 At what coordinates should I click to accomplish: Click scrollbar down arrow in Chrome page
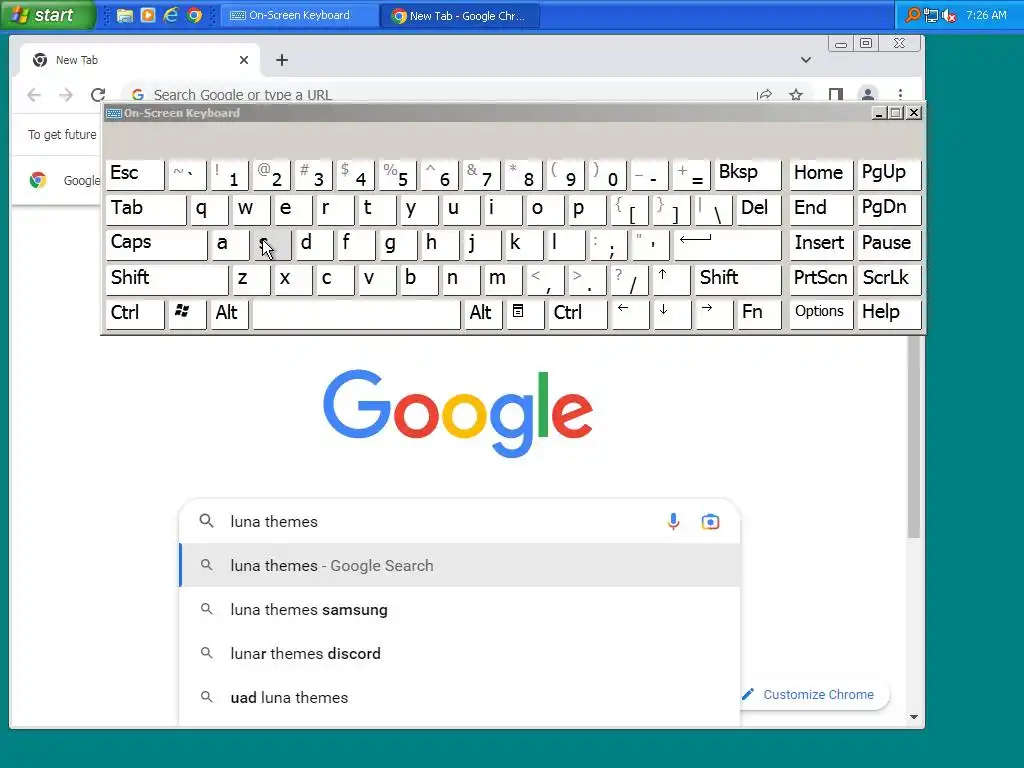914,717
